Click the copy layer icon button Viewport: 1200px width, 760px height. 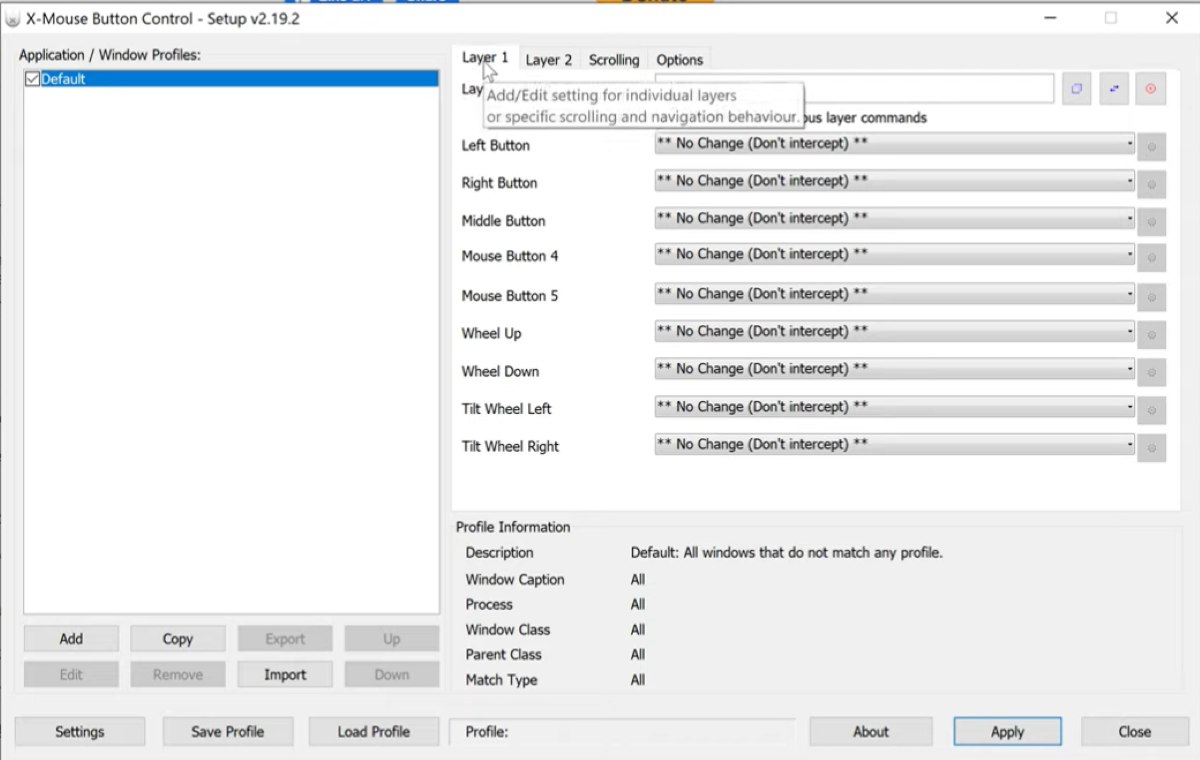click(x=1077, y=88)
